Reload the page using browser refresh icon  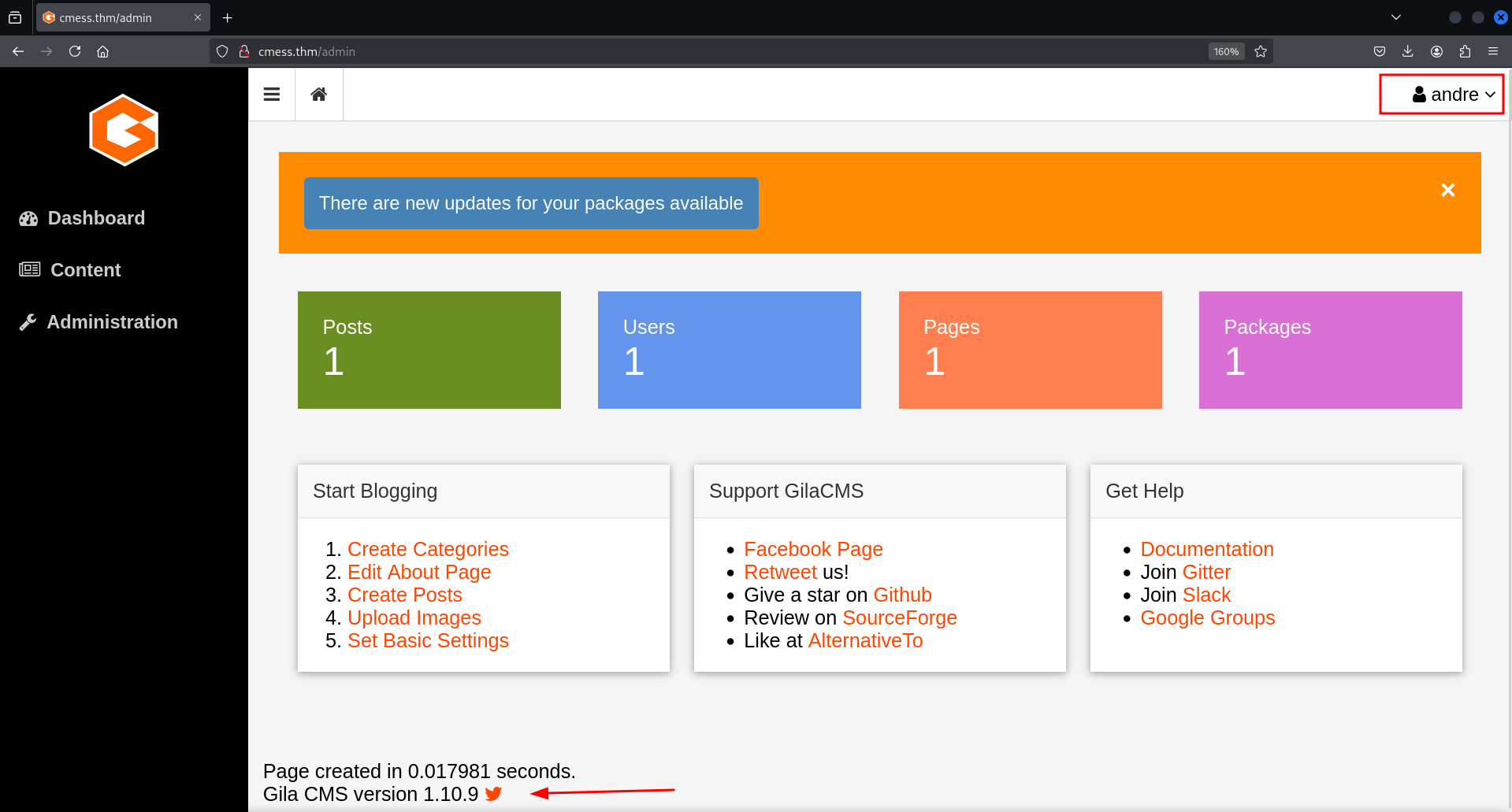pyautogui.click(x=75, y=51)
